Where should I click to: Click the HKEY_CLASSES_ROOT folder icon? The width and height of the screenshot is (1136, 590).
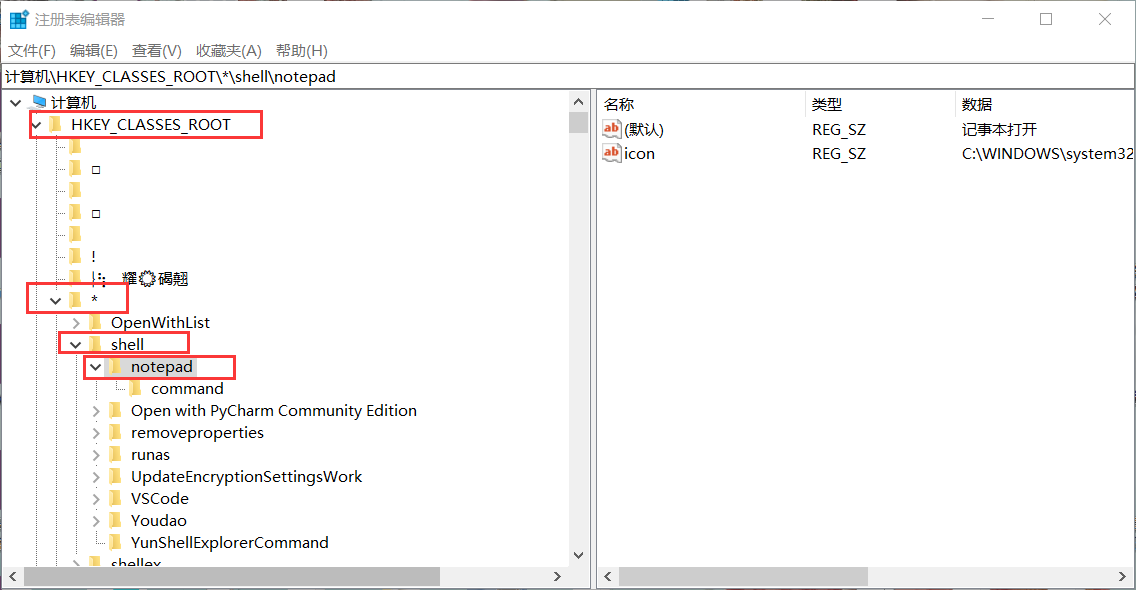pyautogui.click(x=55, y=125)
